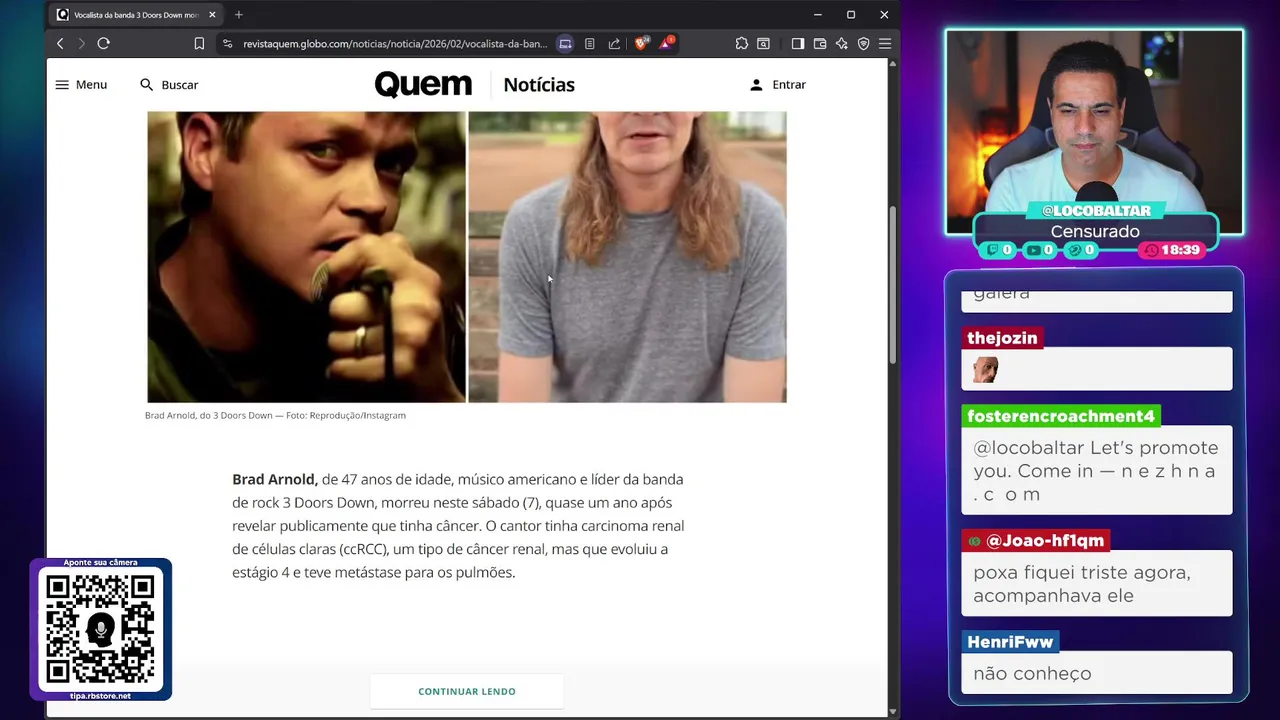Click the bold name Brad Arnold in article
The image size is (1280, 720).
pos(275,479)
